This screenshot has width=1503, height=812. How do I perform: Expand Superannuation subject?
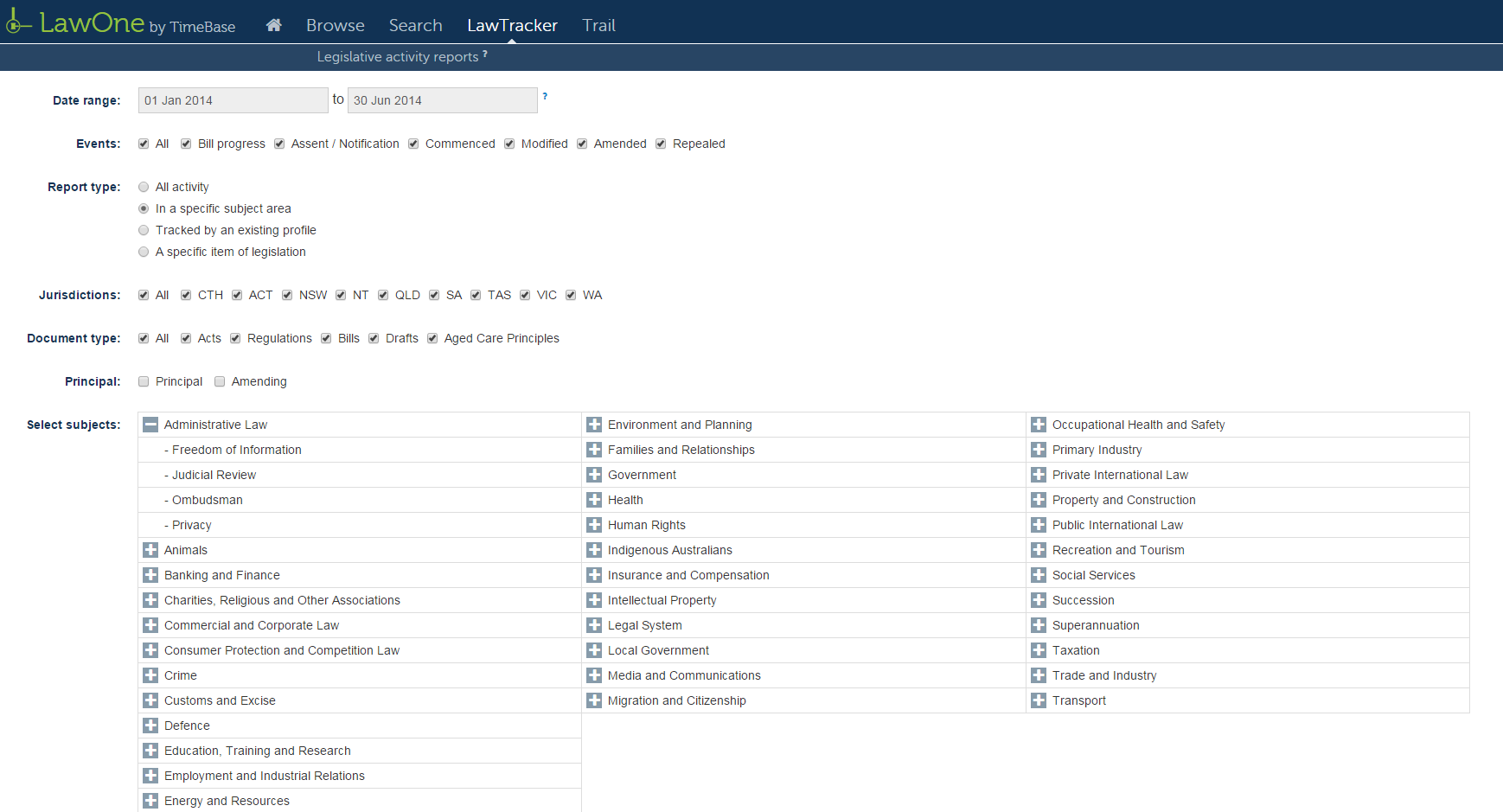pos(1039,625)
